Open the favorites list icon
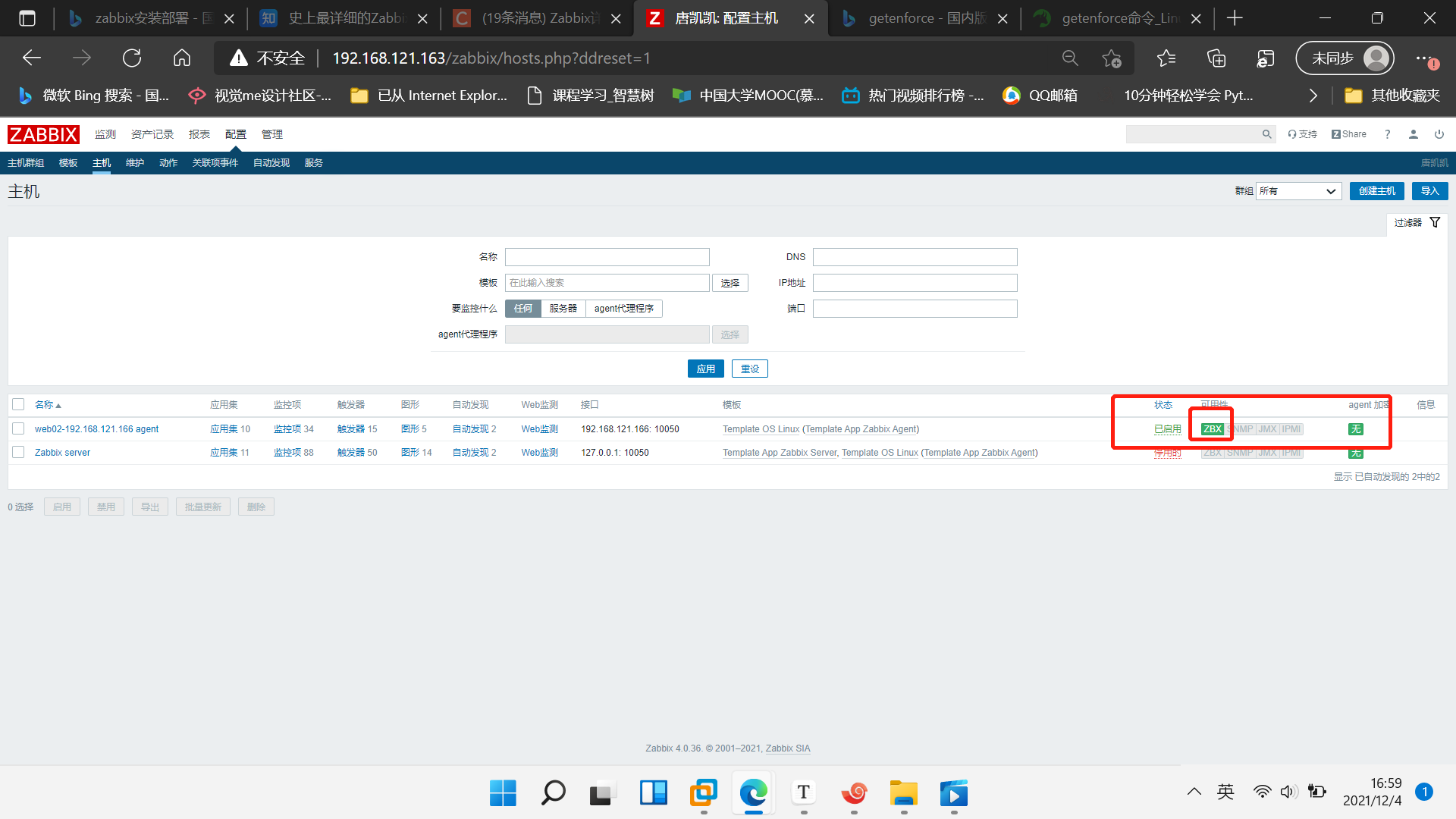 coord(1166,58)
